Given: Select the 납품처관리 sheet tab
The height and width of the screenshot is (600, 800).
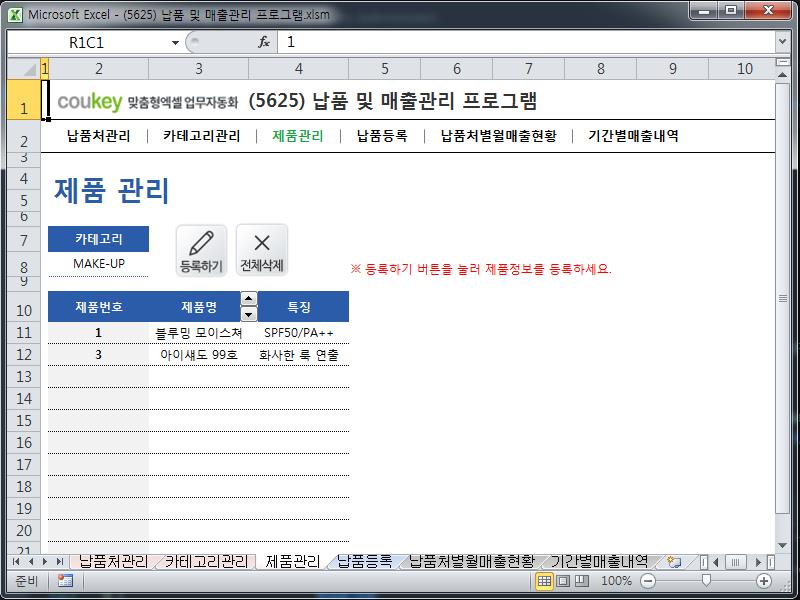Looking at the screenshot, I should click(x=113, y=562).
